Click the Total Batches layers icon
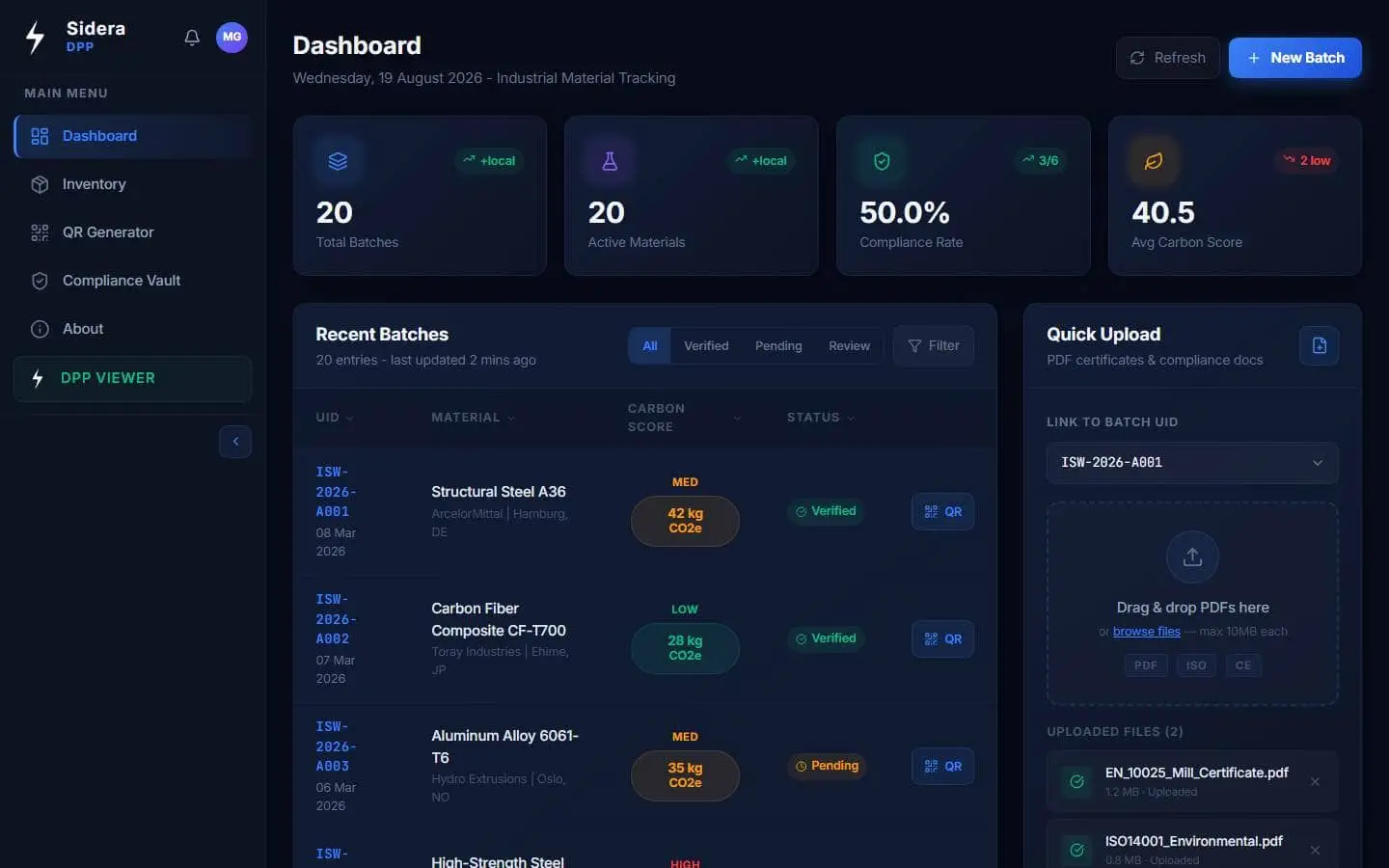1389x868 pixels. 338,161
